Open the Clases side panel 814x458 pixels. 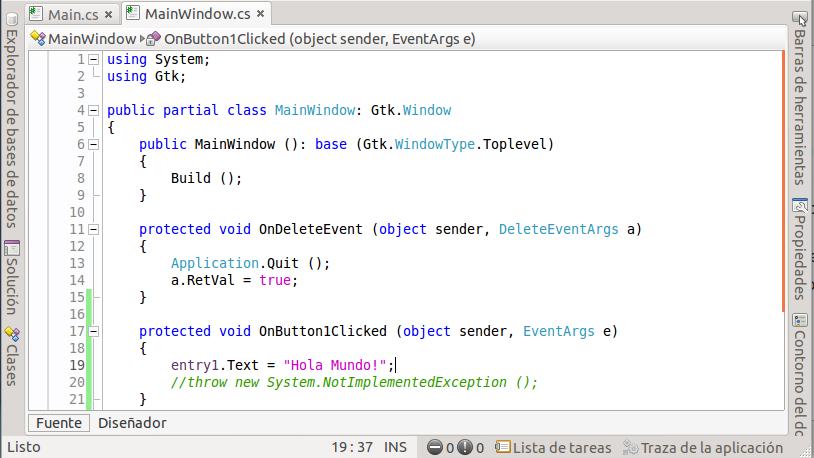12,365
